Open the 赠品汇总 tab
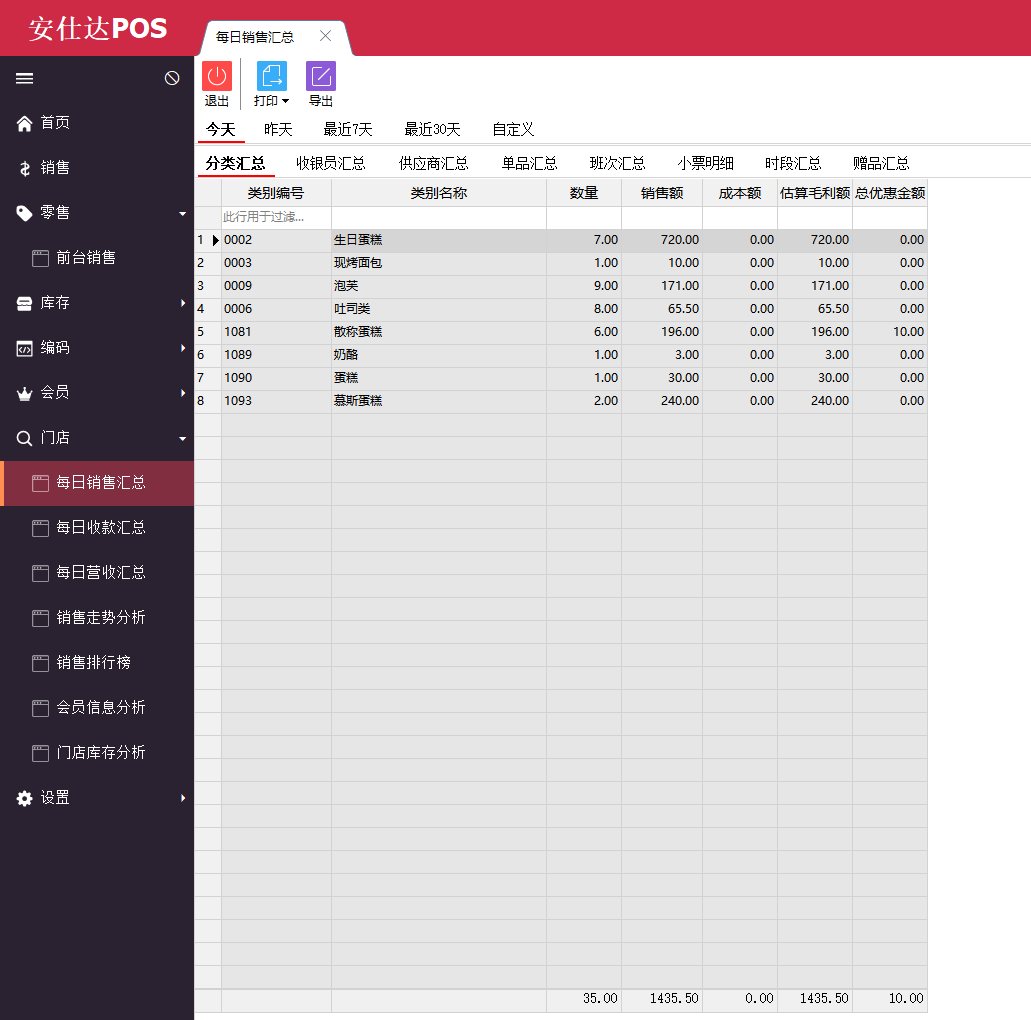Screen dimensions: 1031x1020 881,163
